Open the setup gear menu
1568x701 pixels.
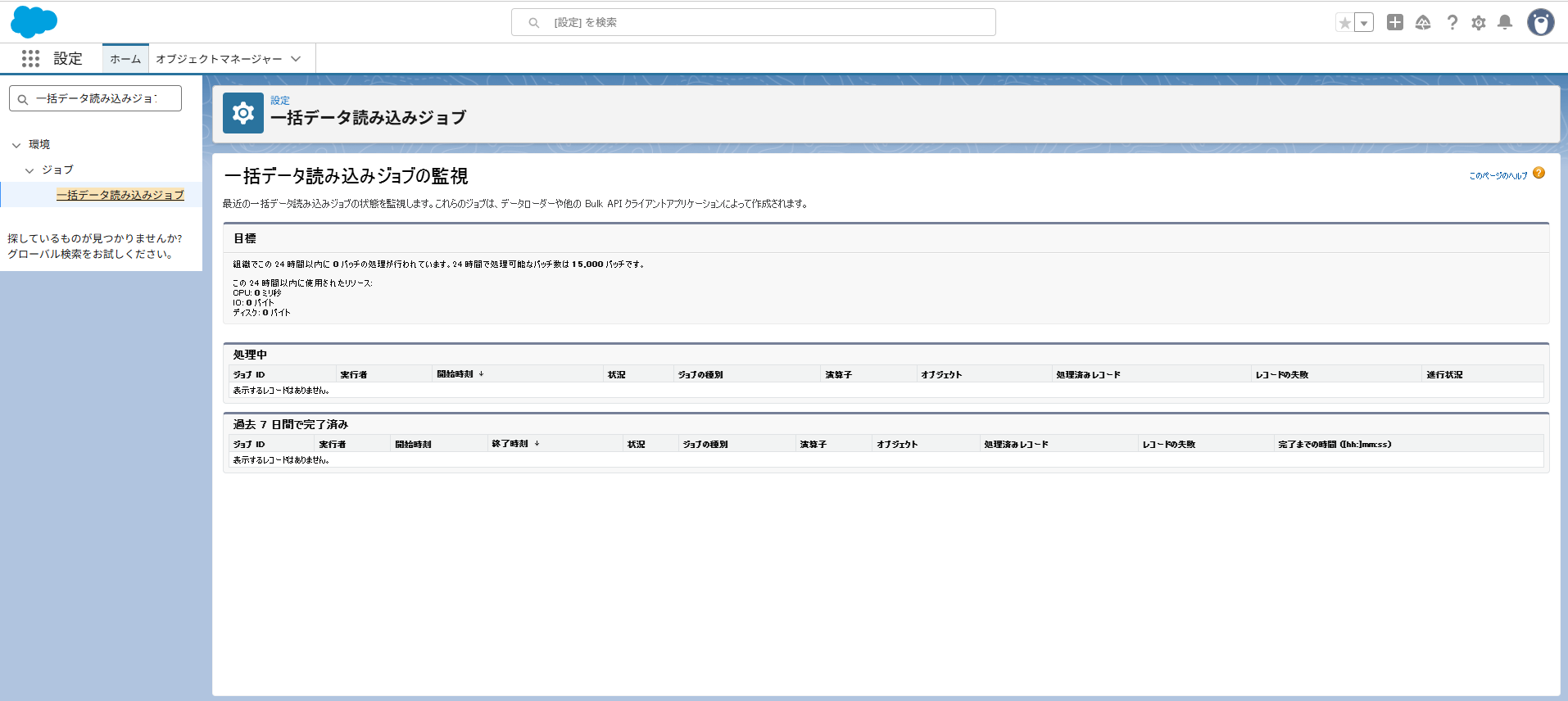[1479, 23]
